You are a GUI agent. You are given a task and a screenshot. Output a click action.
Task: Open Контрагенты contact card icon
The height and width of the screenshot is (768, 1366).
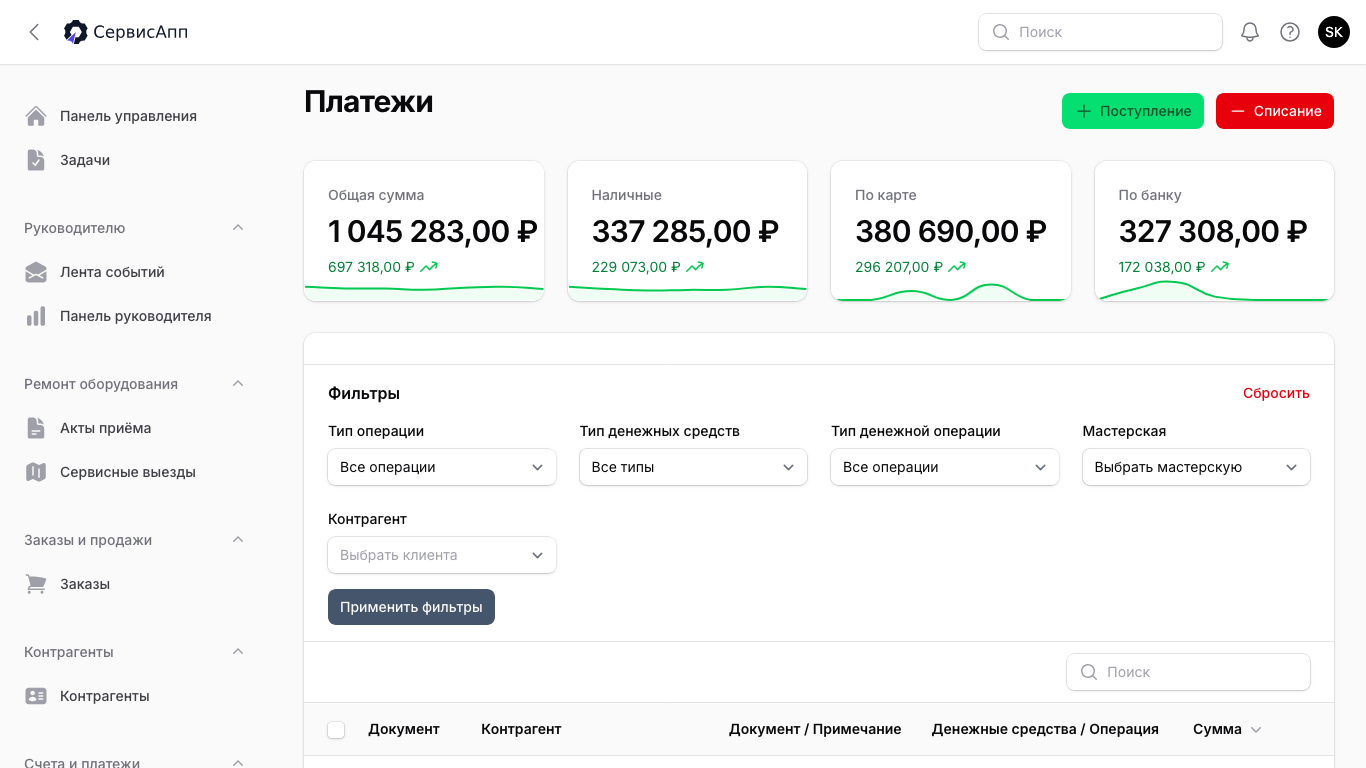tap(36, 695)
